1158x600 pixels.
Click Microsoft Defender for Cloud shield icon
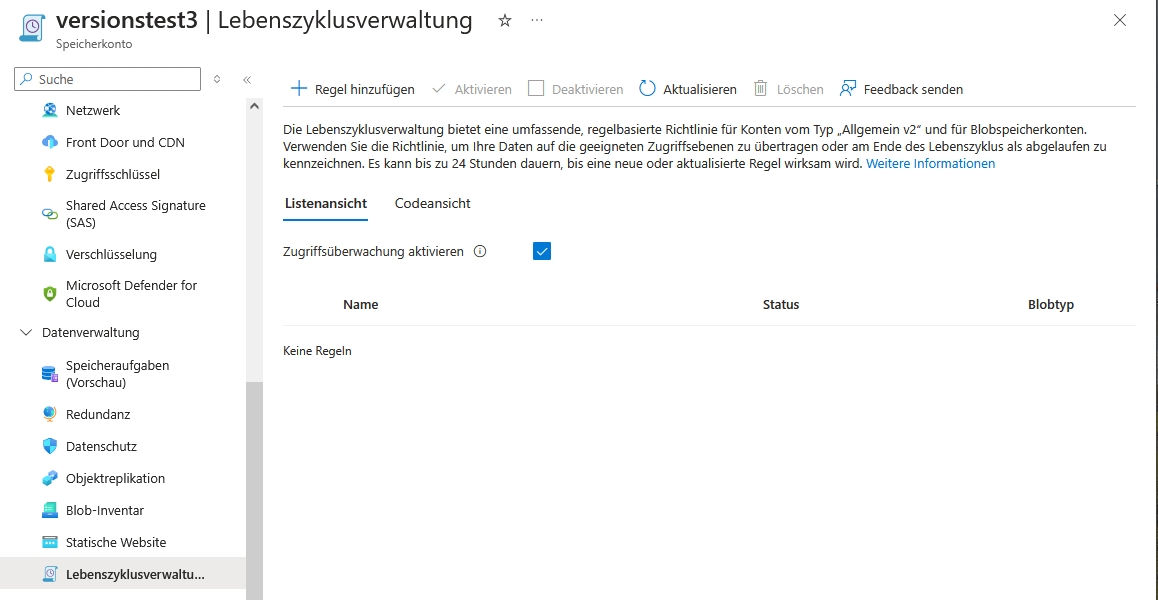tap(50, 293)
